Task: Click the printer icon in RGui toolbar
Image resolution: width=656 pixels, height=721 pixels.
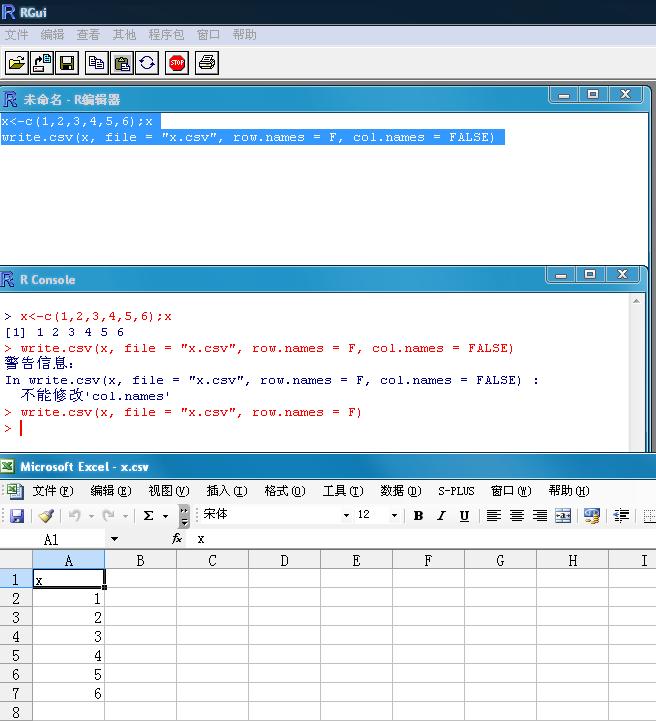Action: coord(206,63)
